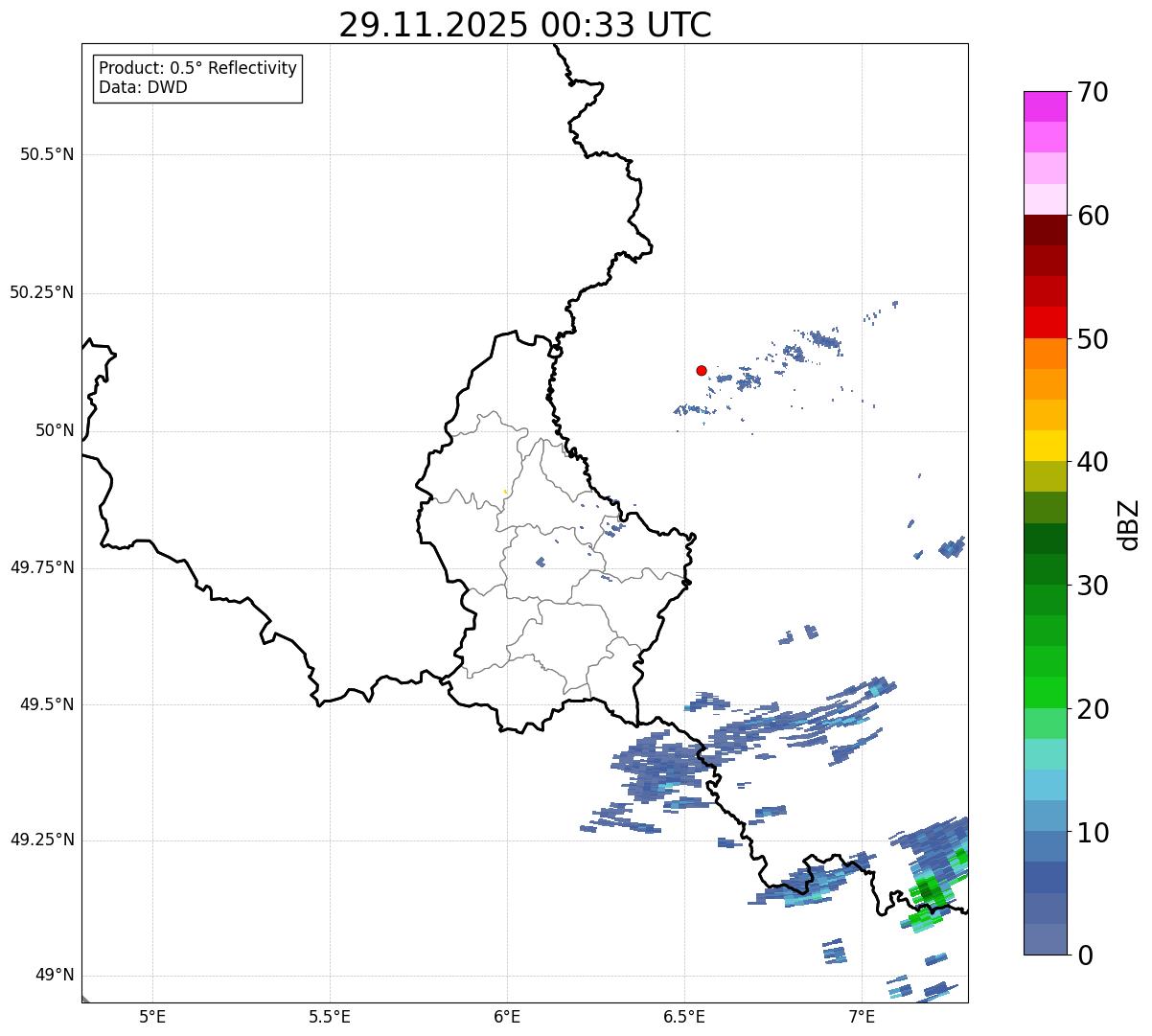Click the tiny yellow echo inside Luxembourg
This screenshot has height=1036, width=1152.
coord(505,492)
